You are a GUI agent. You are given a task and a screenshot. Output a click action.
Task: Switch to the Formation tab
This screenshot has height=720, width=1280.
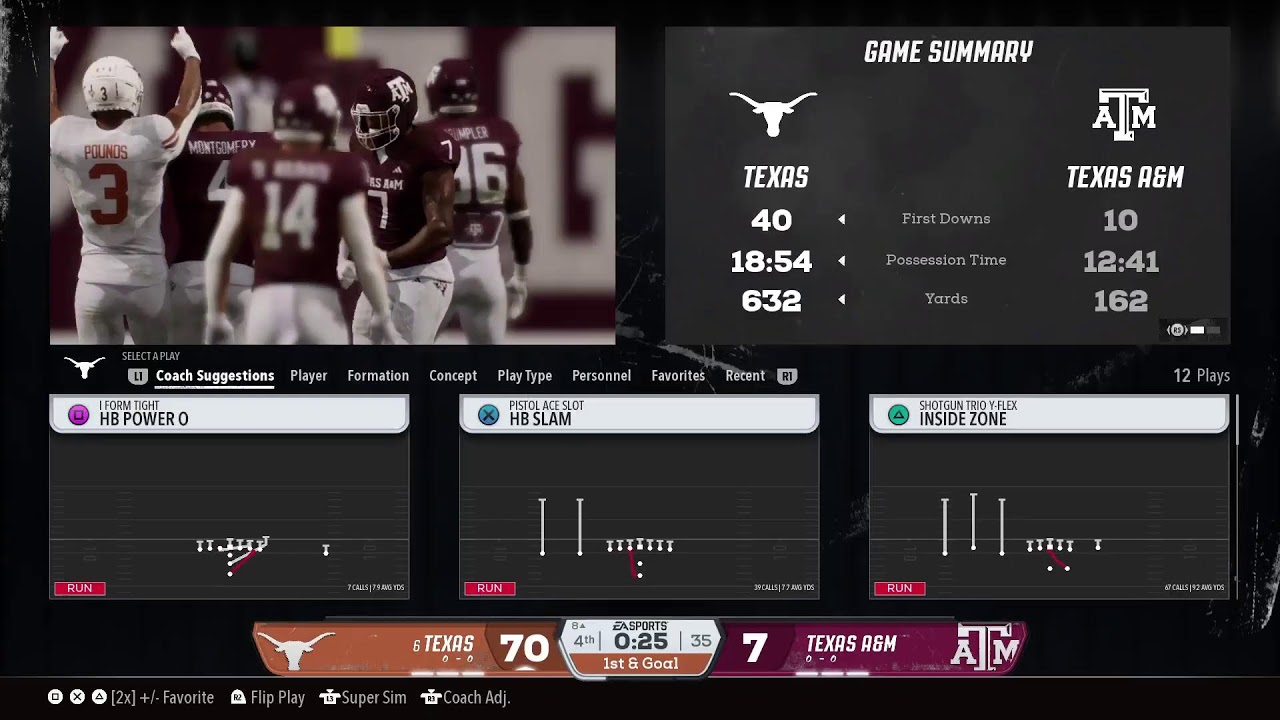click(x=378, y=376)
